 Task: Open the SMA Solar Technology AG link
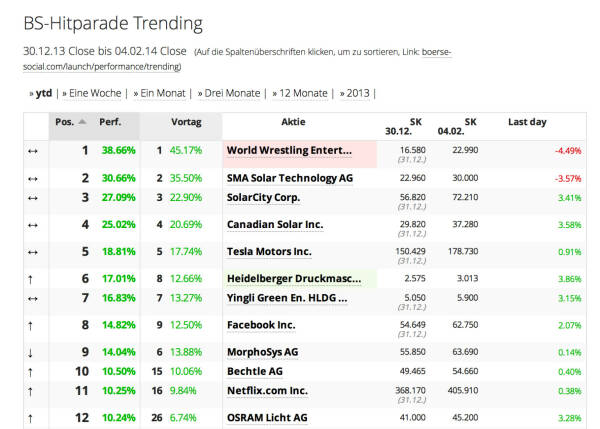[x=289, y=178]
